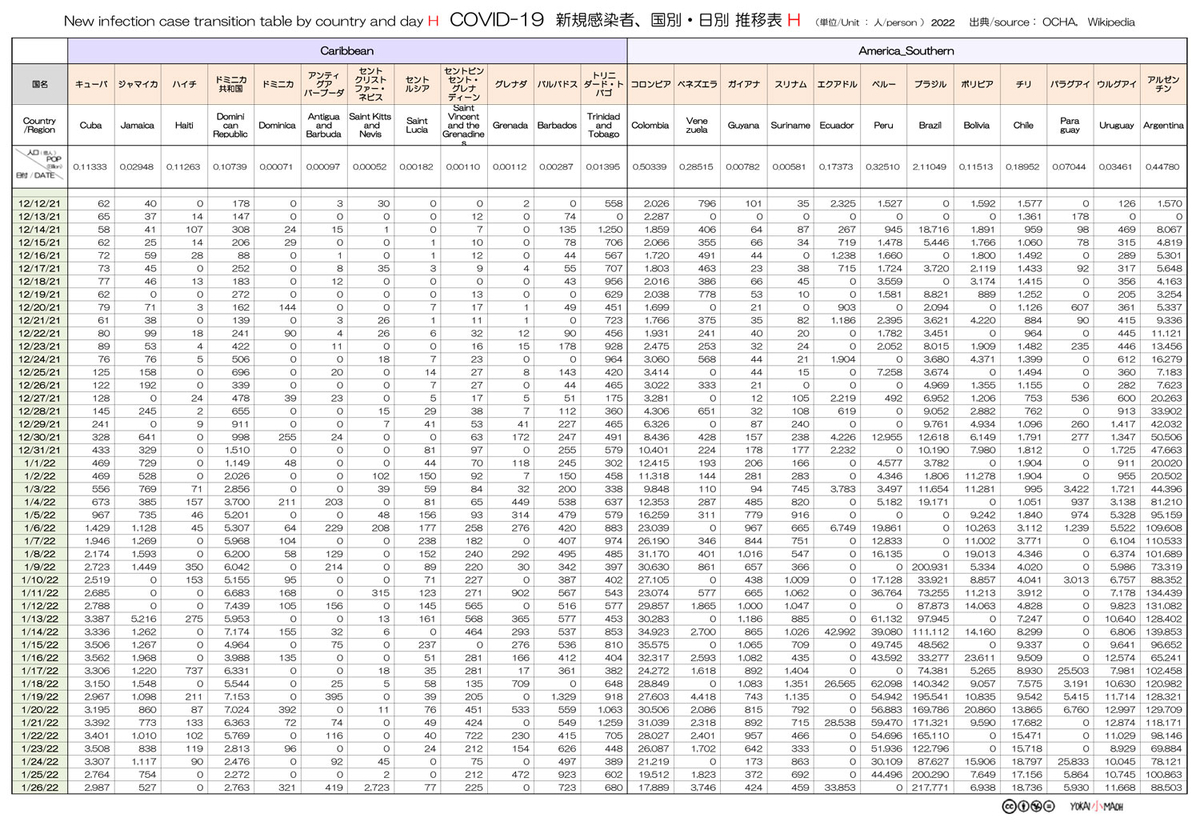Select the ドミニカ共和国 column header

(230, 85)
